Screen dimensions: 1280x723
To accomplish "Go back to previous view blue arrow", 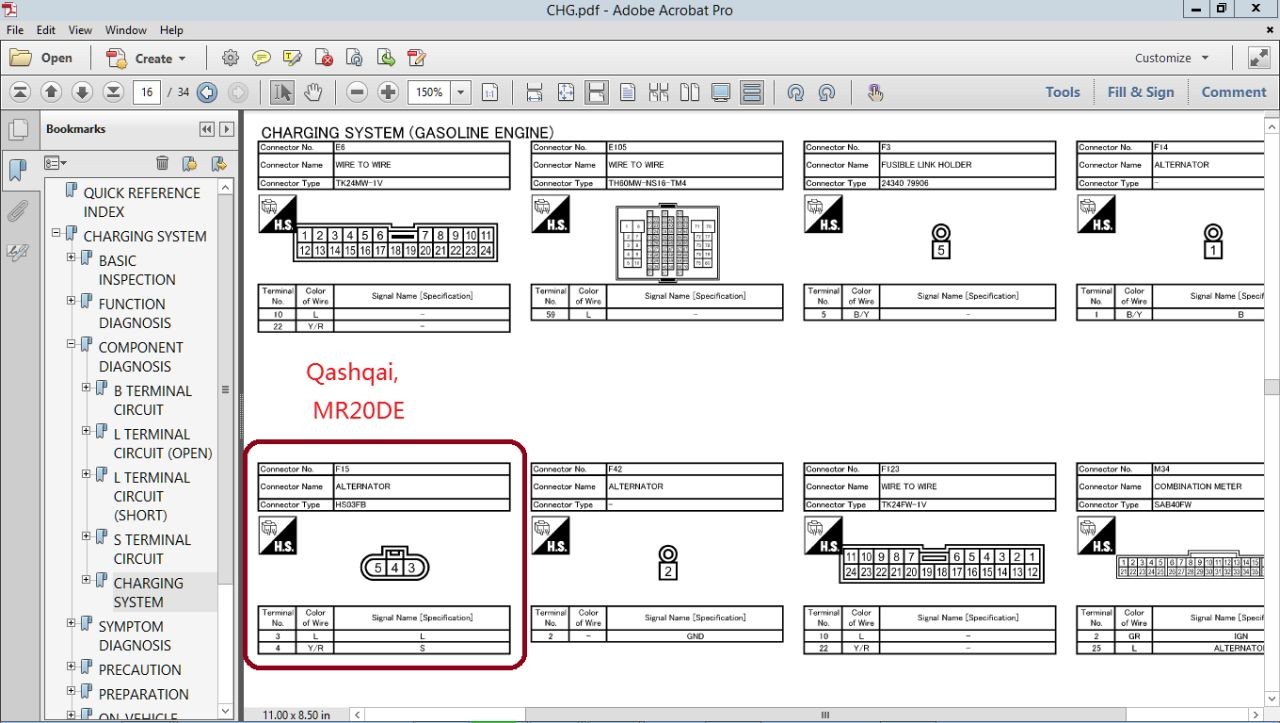I will pos(207,92).
